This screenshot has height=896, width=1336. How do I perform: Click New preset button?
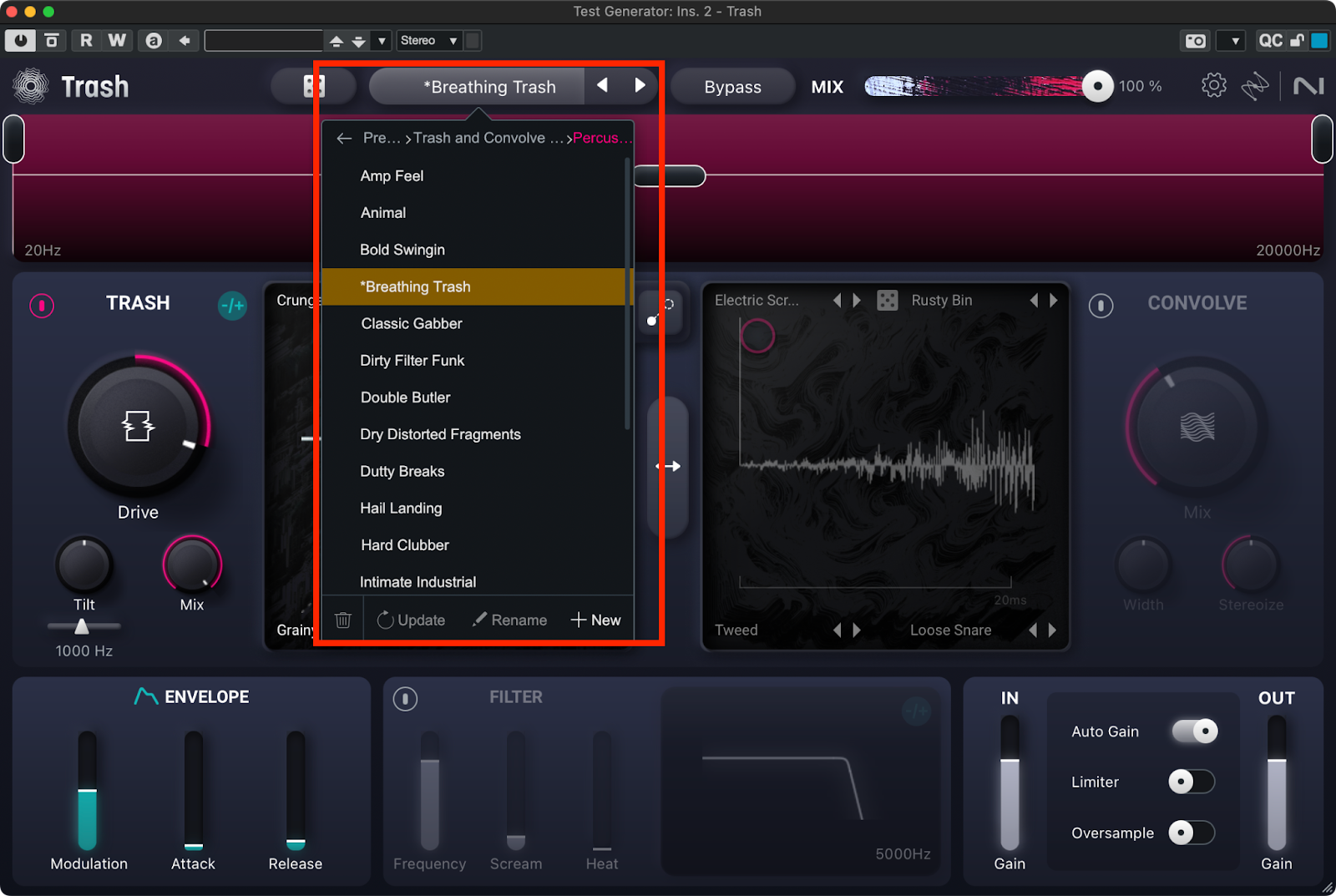point(595,620)
